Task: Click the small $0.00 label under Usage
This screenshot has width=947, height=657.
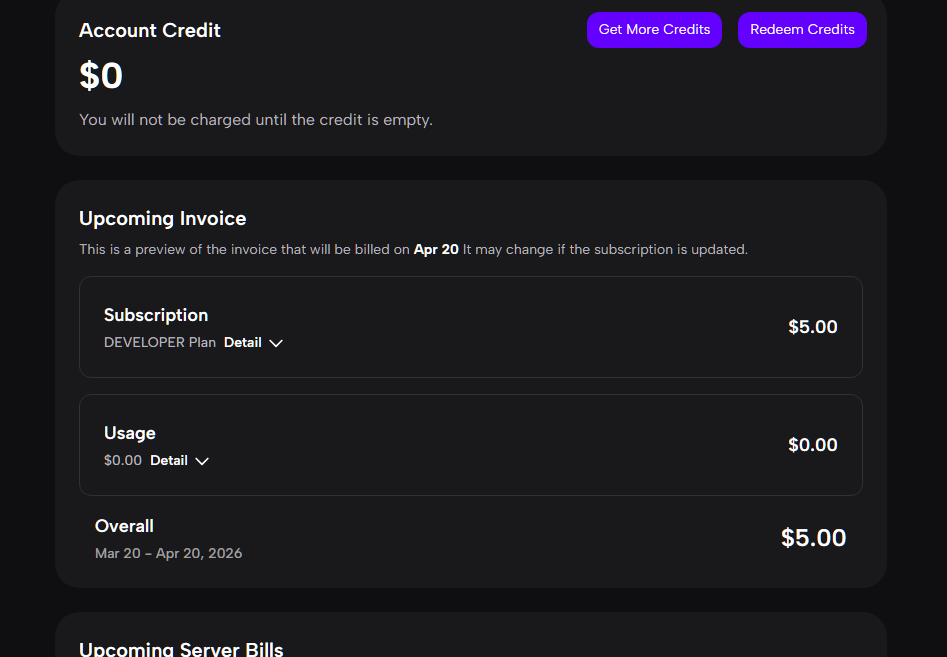Action: (x=123, y=460)
